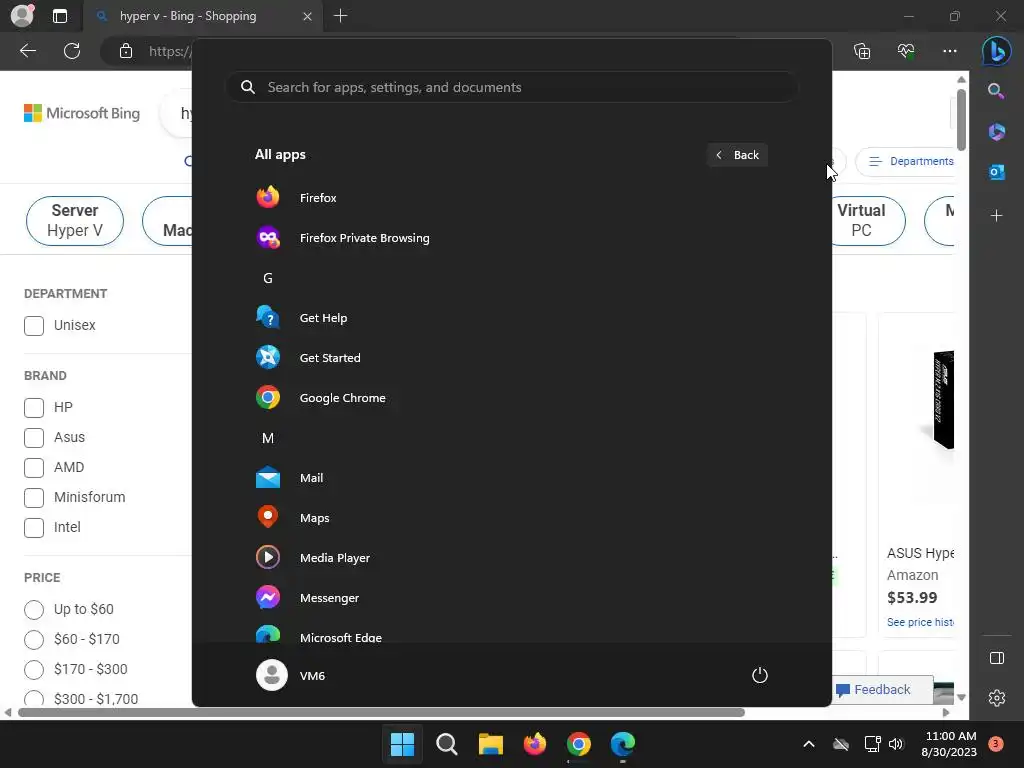This screenshot has height=768, width=1024.
Task: Open the network status tray icon
Action: point(872,743)
